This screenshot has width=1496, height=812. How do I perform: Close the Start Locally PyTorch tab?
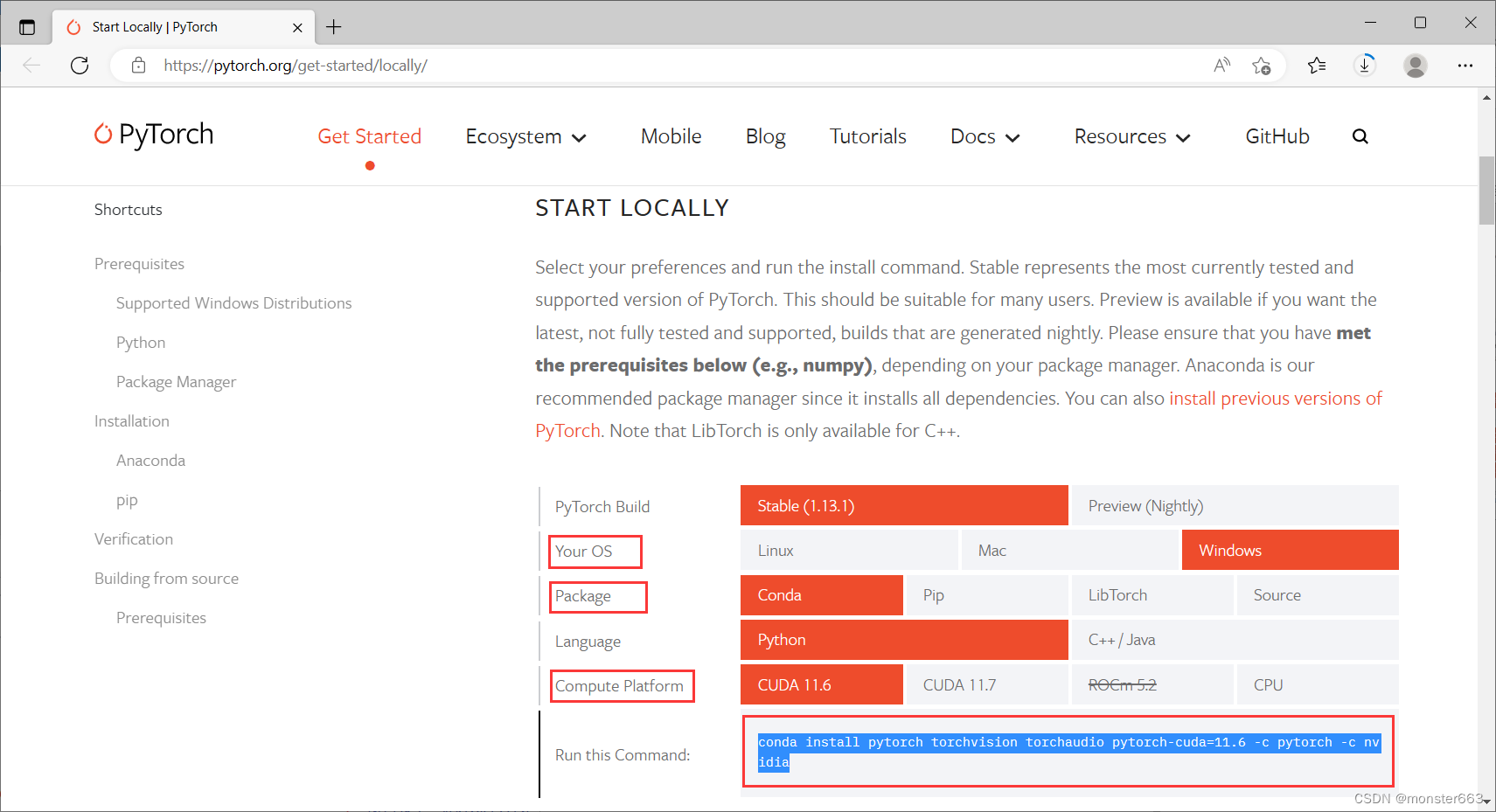pyautogui.click(x=297, y=27)
